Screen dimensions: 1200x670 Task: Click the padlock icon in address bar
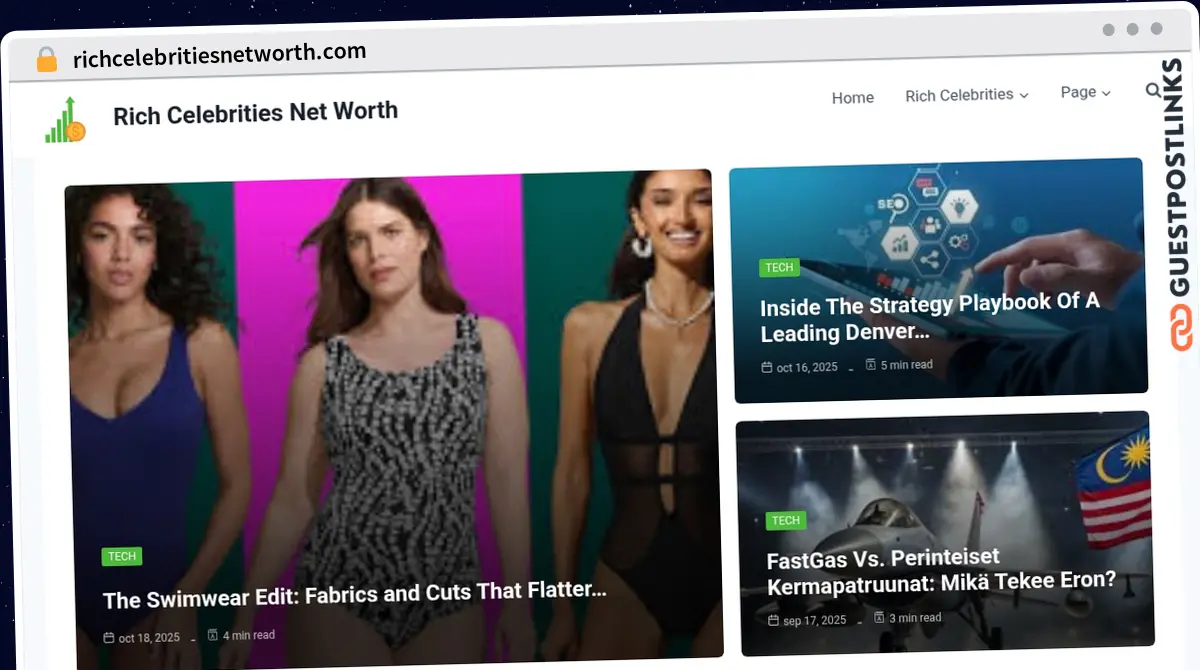click(47, 59)
